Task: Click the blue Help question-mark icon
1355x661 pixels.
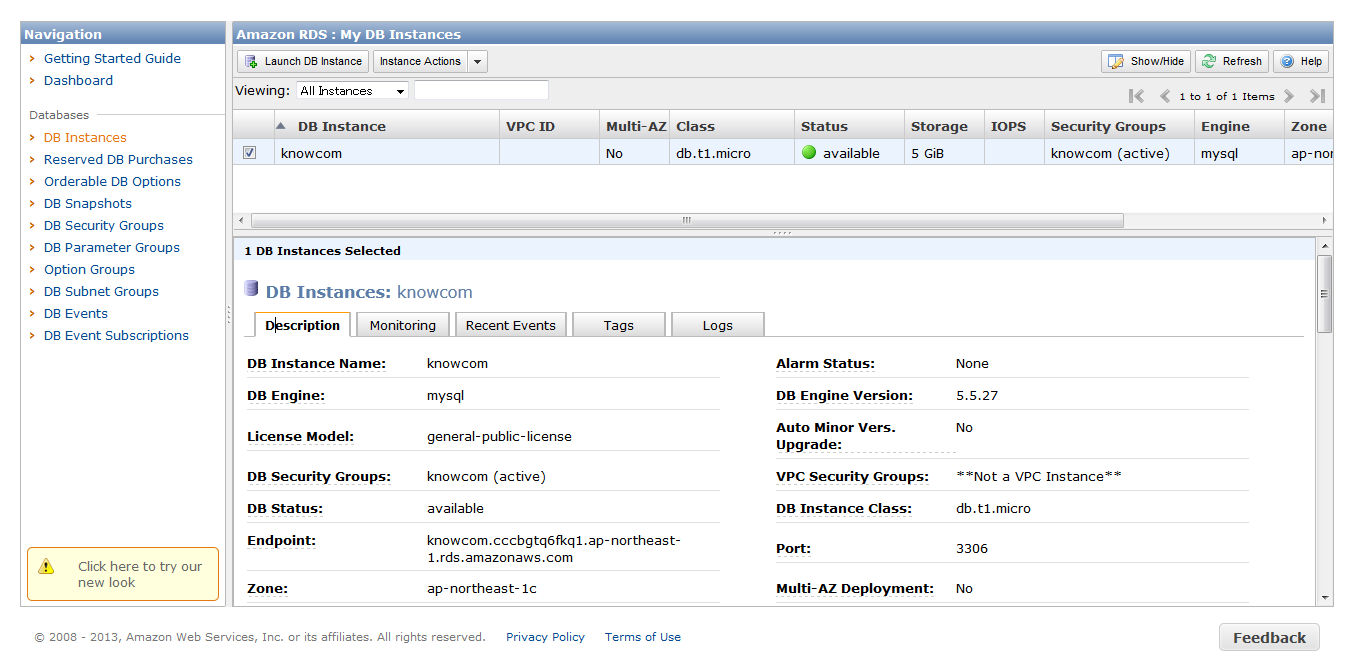Action: [x=1287, y=61]
